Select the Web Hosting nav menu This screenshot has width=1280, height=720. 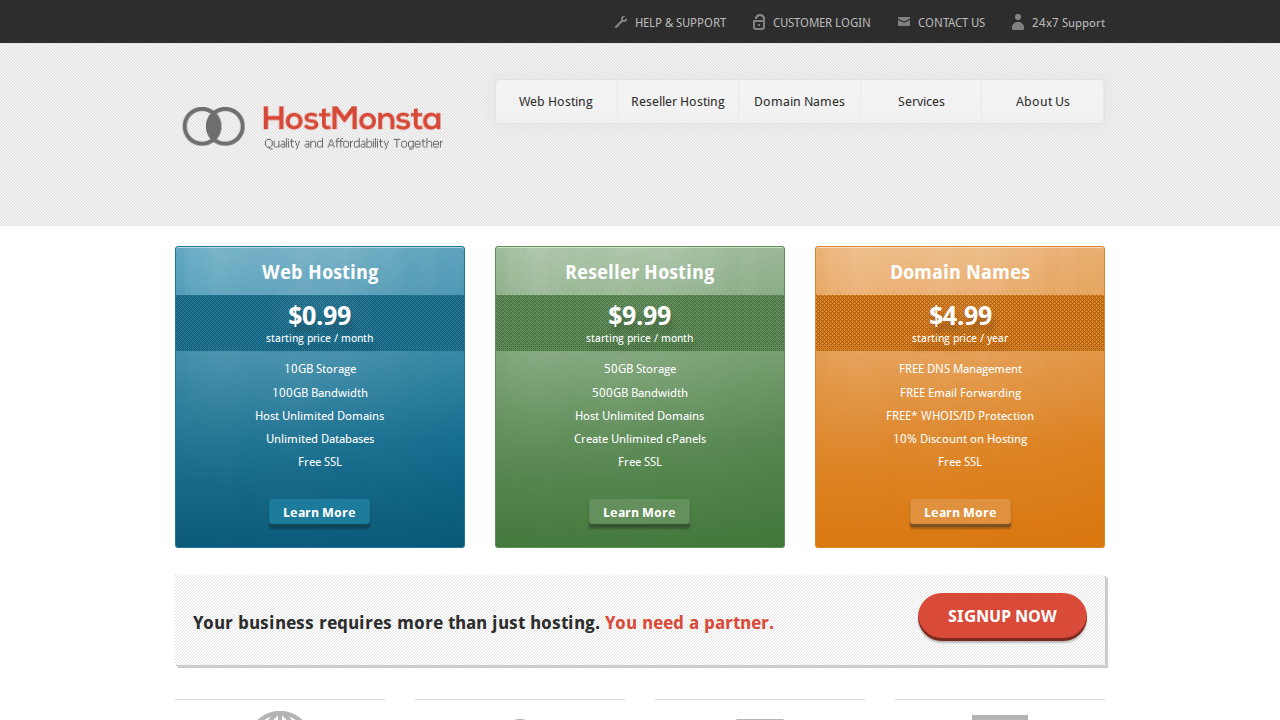coord(556,101)
